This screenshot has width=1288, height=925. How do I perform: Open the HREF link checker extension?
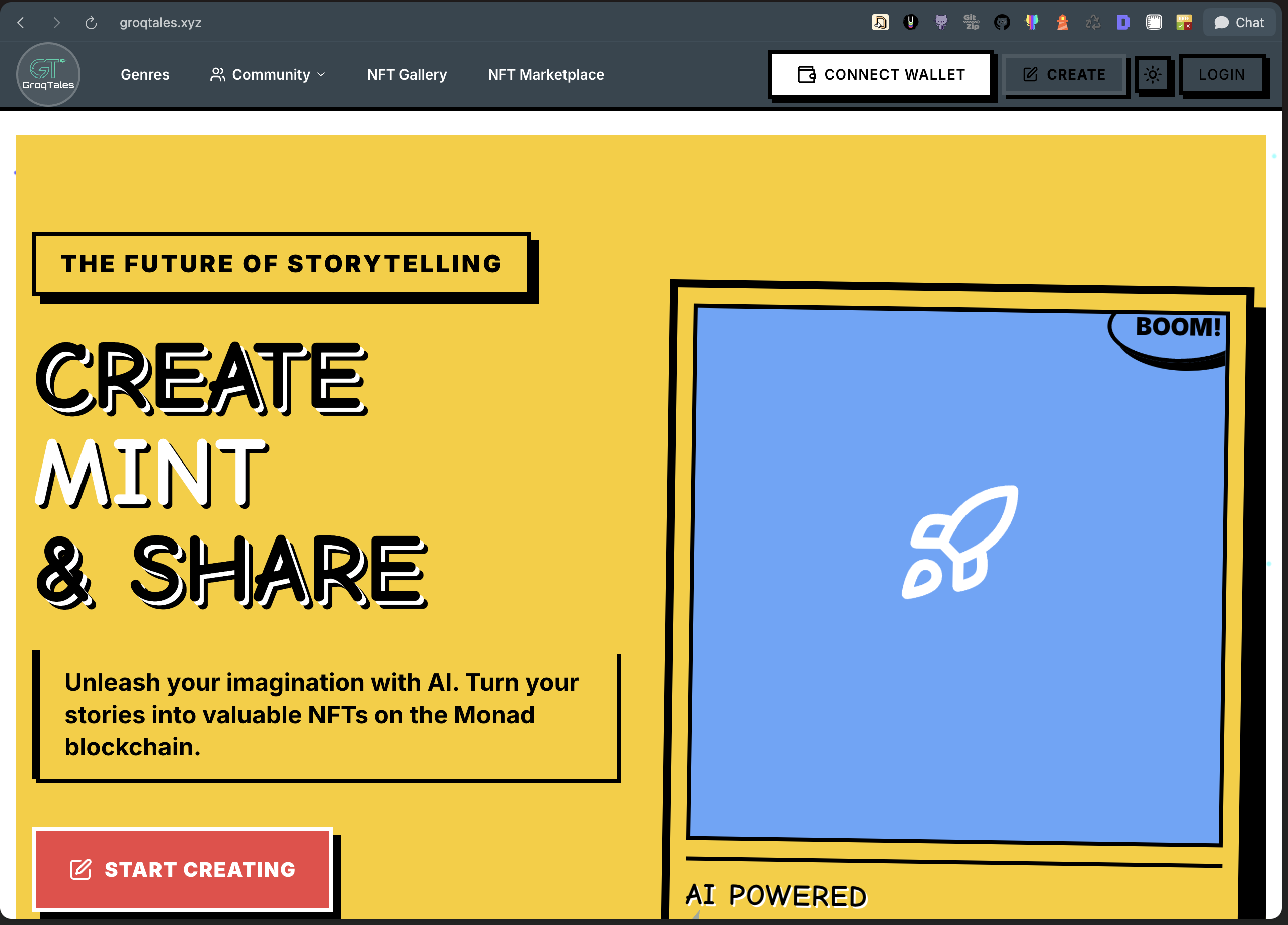coord(1184,22)
